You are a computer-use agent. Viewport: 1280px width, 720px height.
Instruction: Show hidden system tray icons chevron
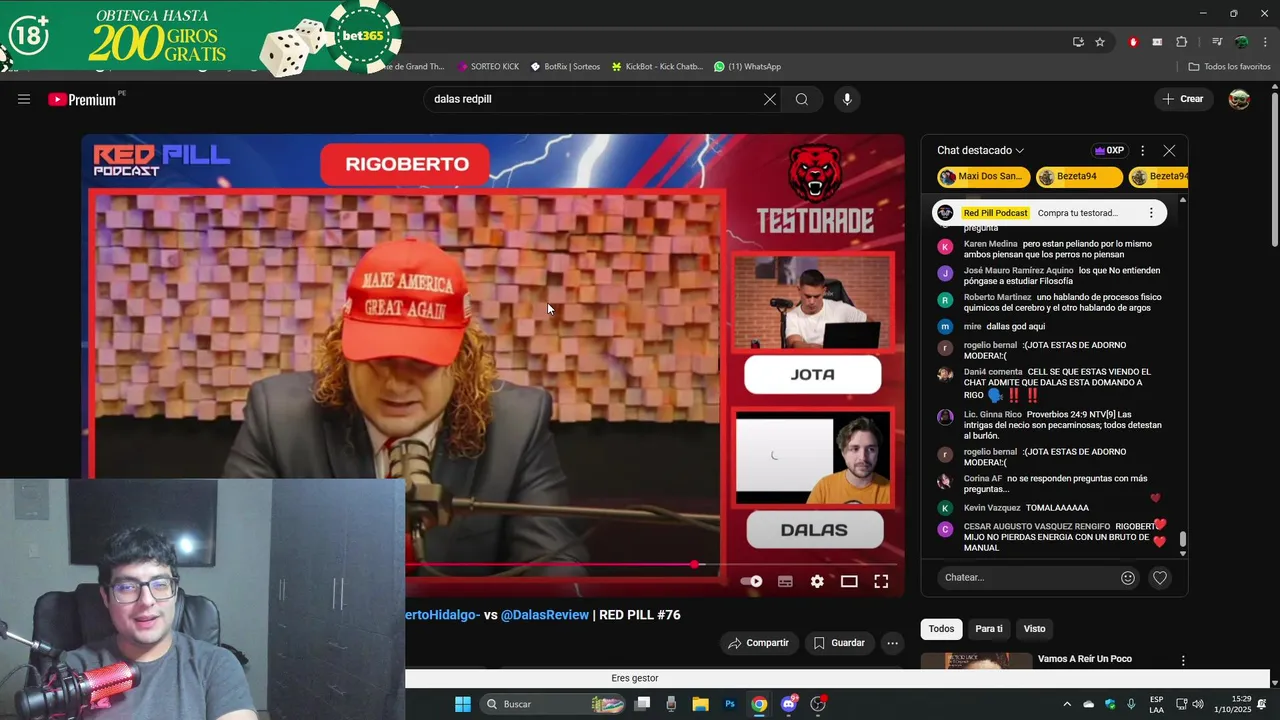click(x=1067, y=704)
